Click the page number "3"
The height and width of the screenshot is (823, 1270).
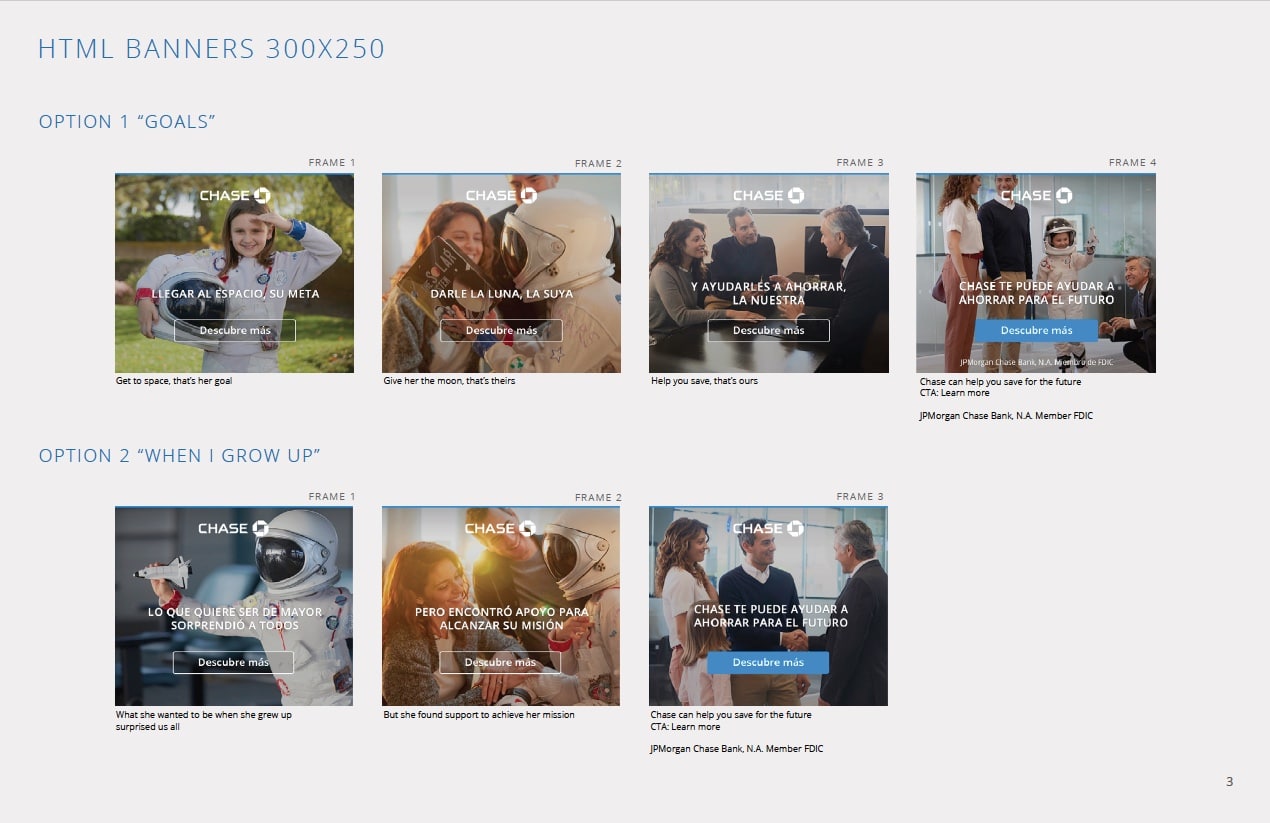[x=1230, y=782]
